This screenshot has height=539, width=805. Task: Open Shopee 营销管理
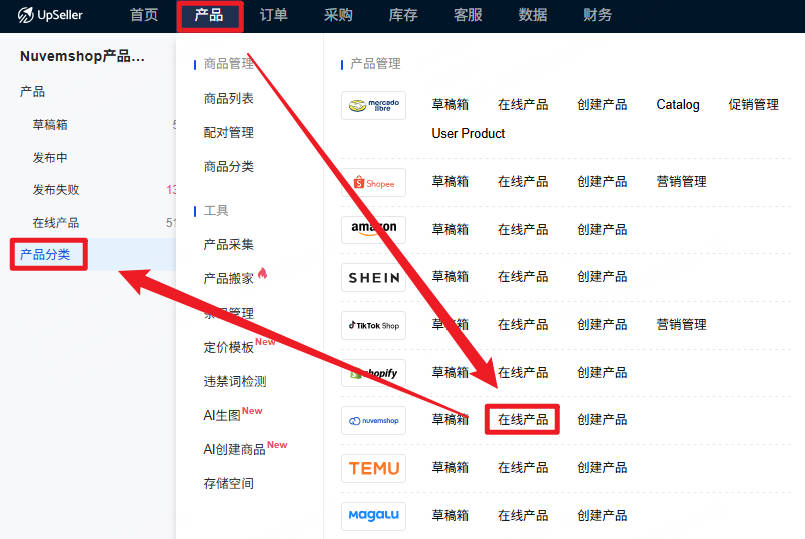coord(681,182)
